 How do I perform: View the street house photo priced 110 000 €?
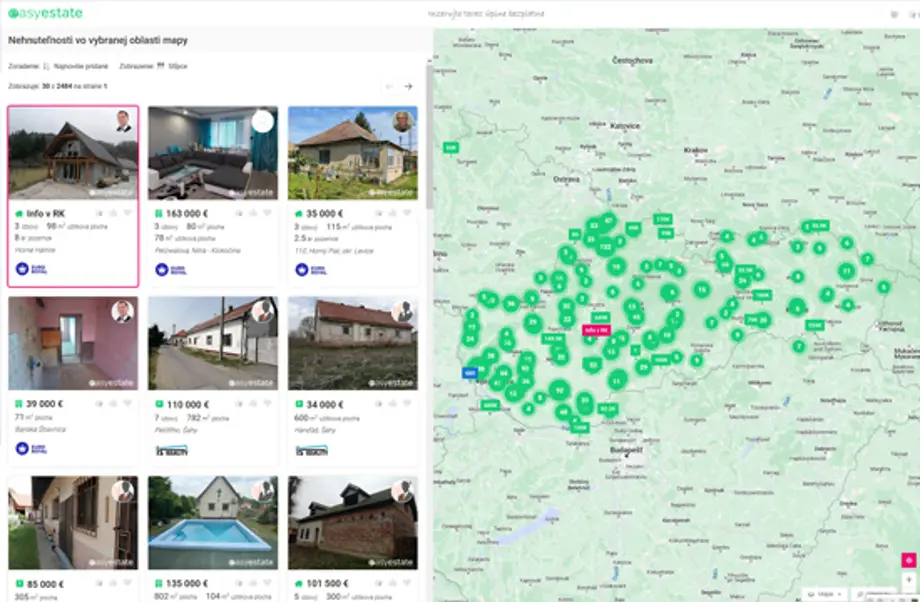click(x=213, y=343)
